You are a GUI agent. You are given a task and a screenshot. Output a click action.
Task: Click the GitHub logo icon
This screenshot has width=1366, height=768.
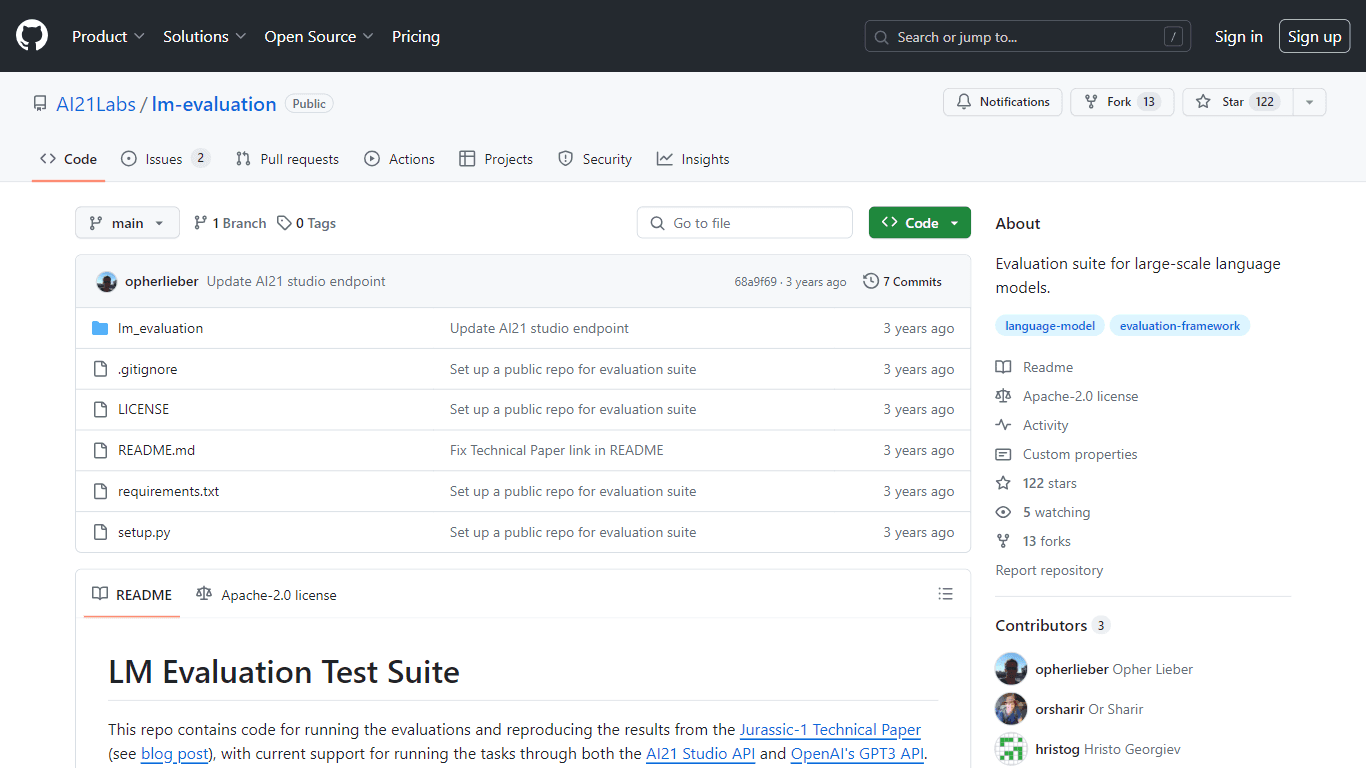[32, 36]
